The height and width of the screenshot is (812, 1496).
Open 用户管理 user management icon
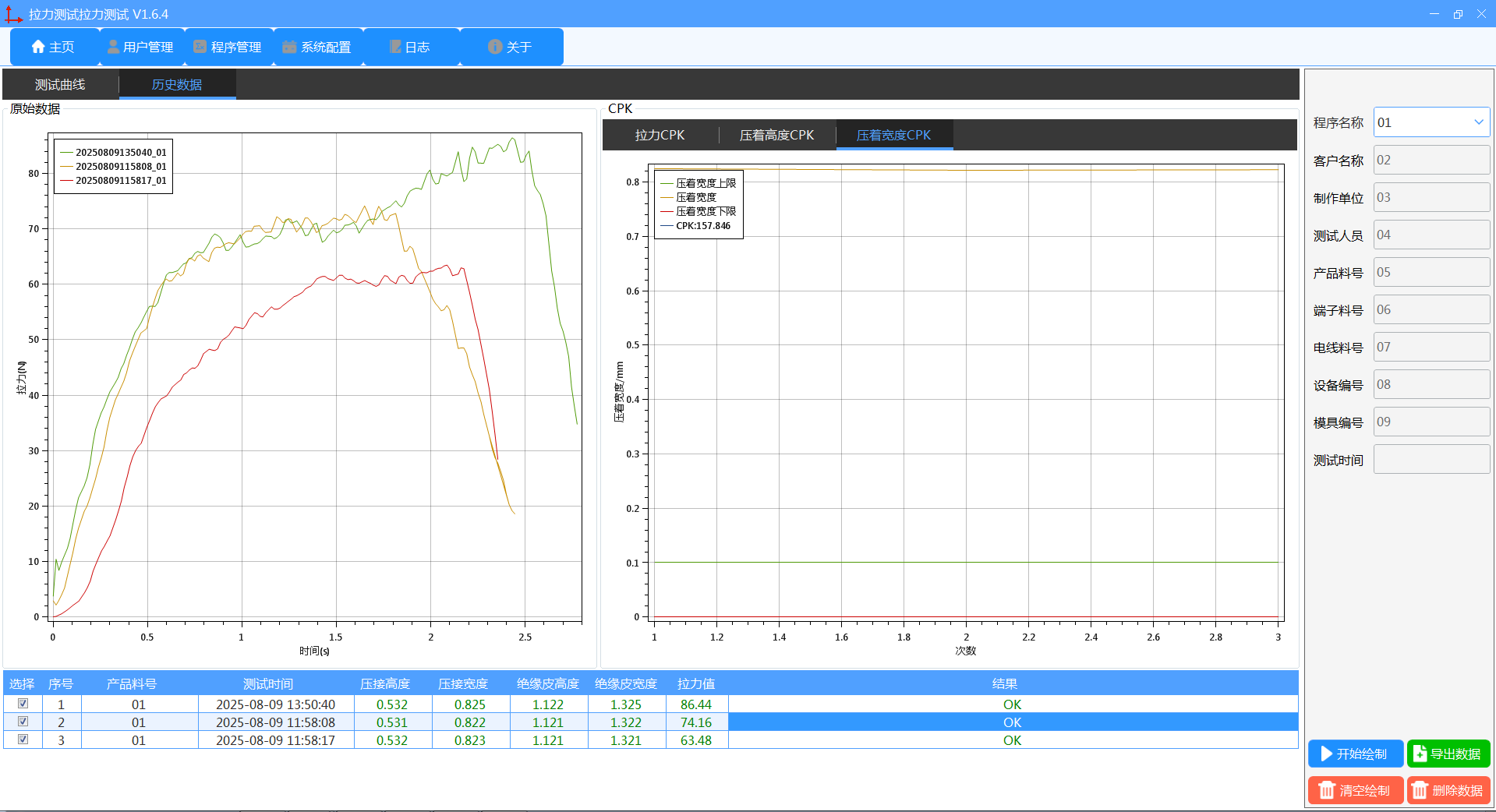click(113, 47)
